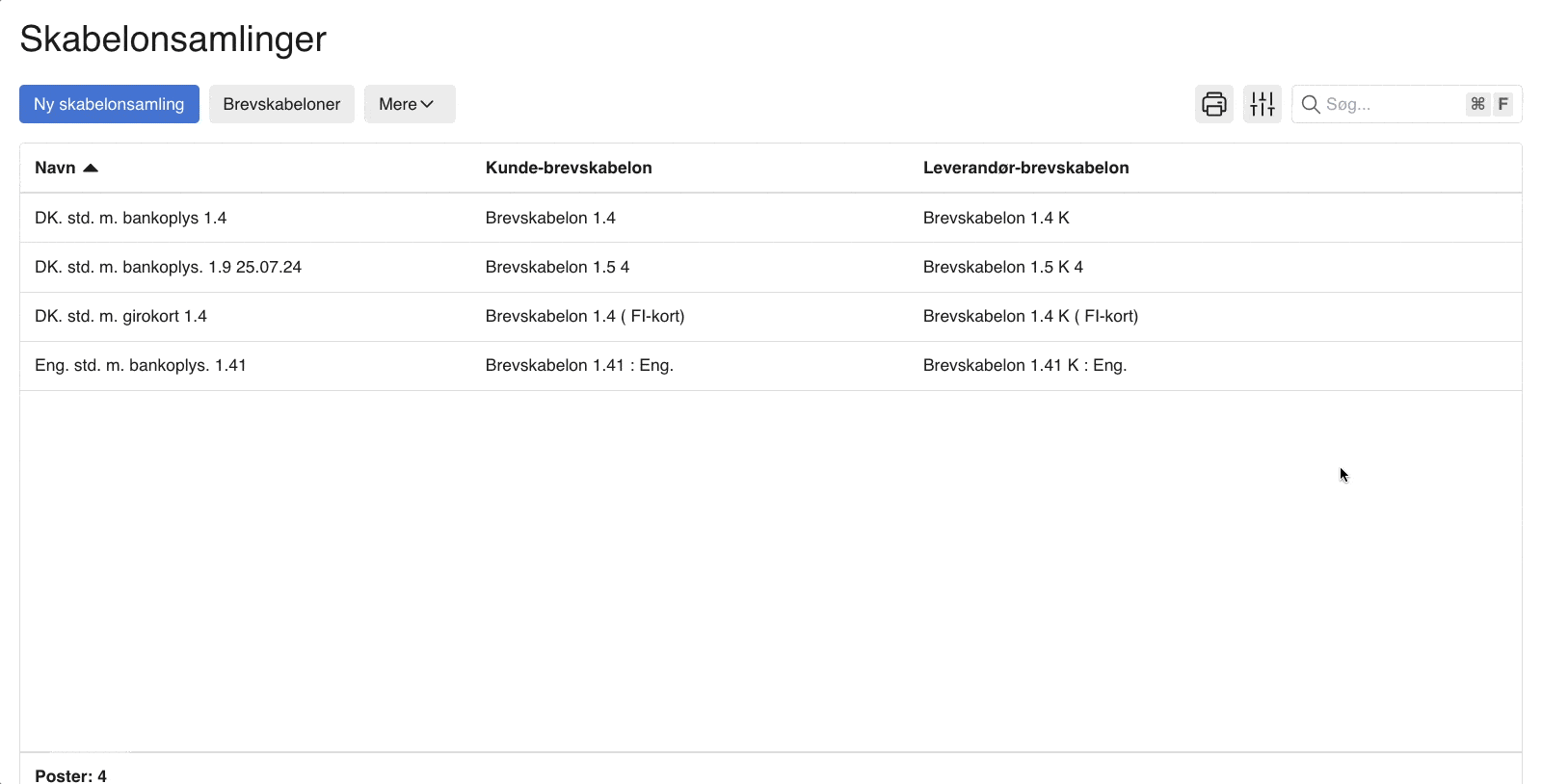
Task: Sort by Leverandør-brevskabelon column header
Action: [1025, 168]
